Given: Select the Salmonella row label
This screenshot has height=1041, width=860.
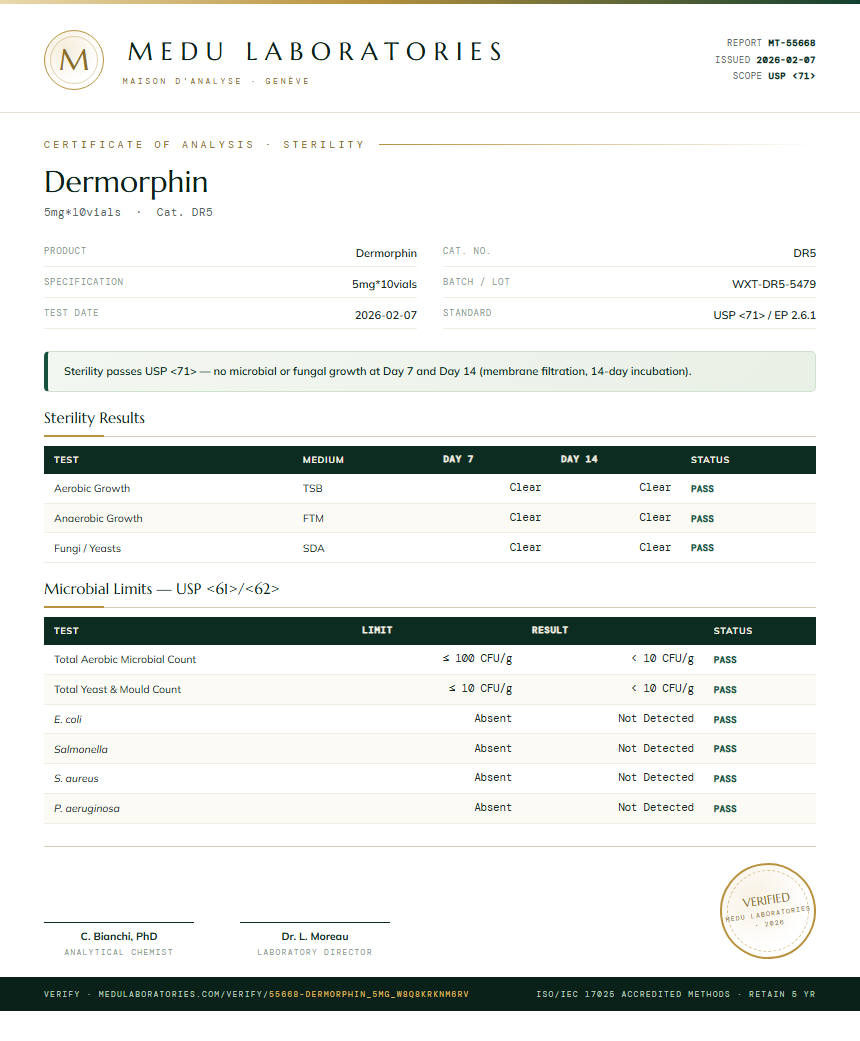Looking at the screenshot, I should point(81,749).
